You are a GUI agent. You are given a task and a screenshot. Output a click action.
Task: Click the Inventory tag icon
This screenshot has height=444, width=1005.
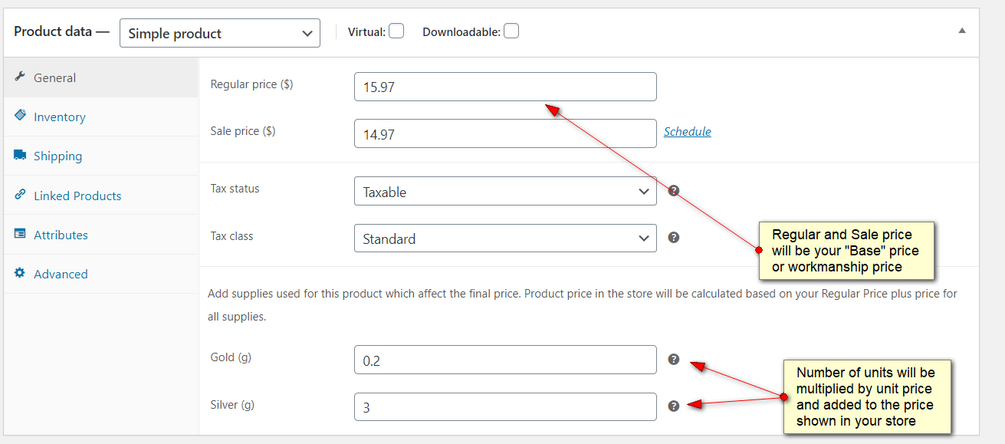(x=20, y=116)
